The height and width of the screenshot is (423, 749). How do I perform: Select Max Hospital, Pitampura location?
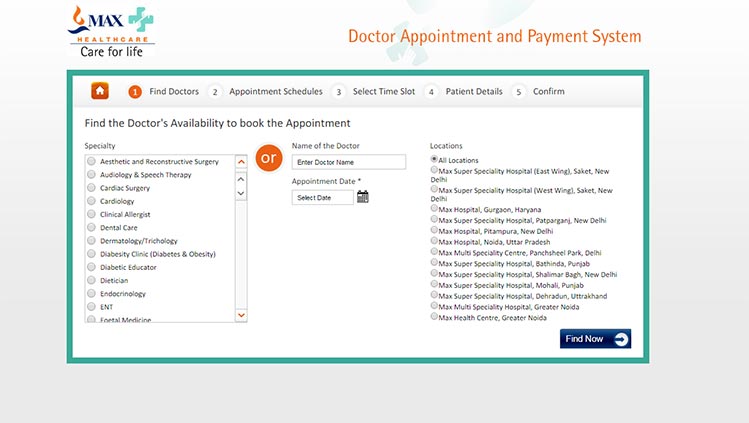tap(434, 230)
